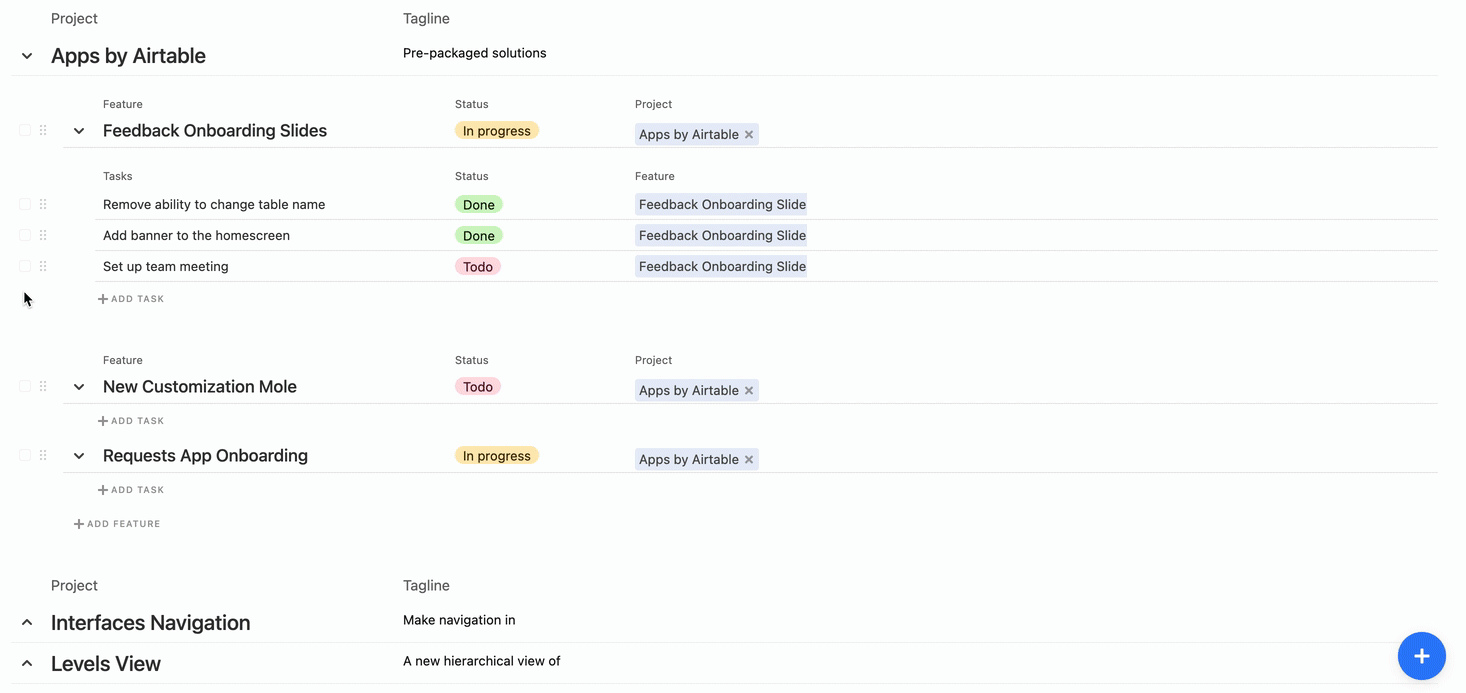Check the box for Feedback Onboarding Slides
Image resolution: width=1466 pixels, height=693 pixels.
(25, 130)
